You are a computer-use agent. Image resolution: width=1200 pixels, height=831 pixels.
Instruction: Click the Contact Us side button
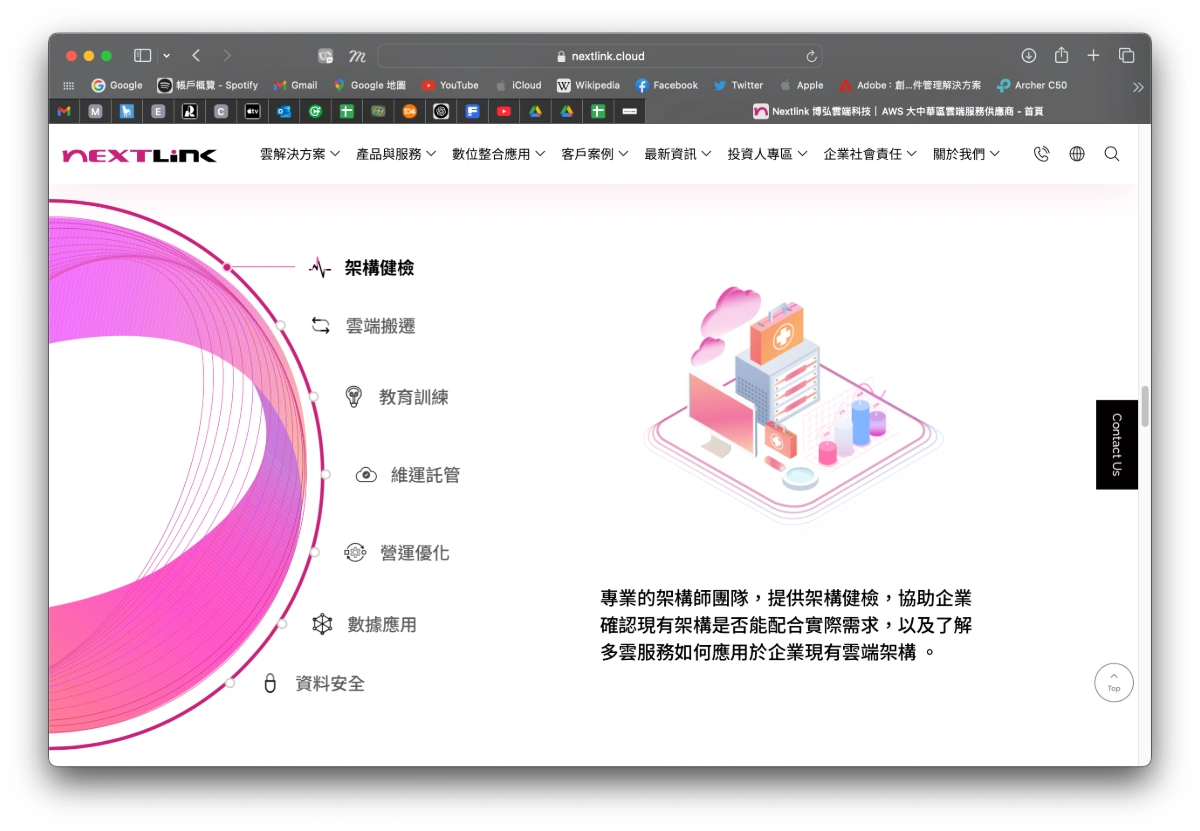pos(1116,444)
